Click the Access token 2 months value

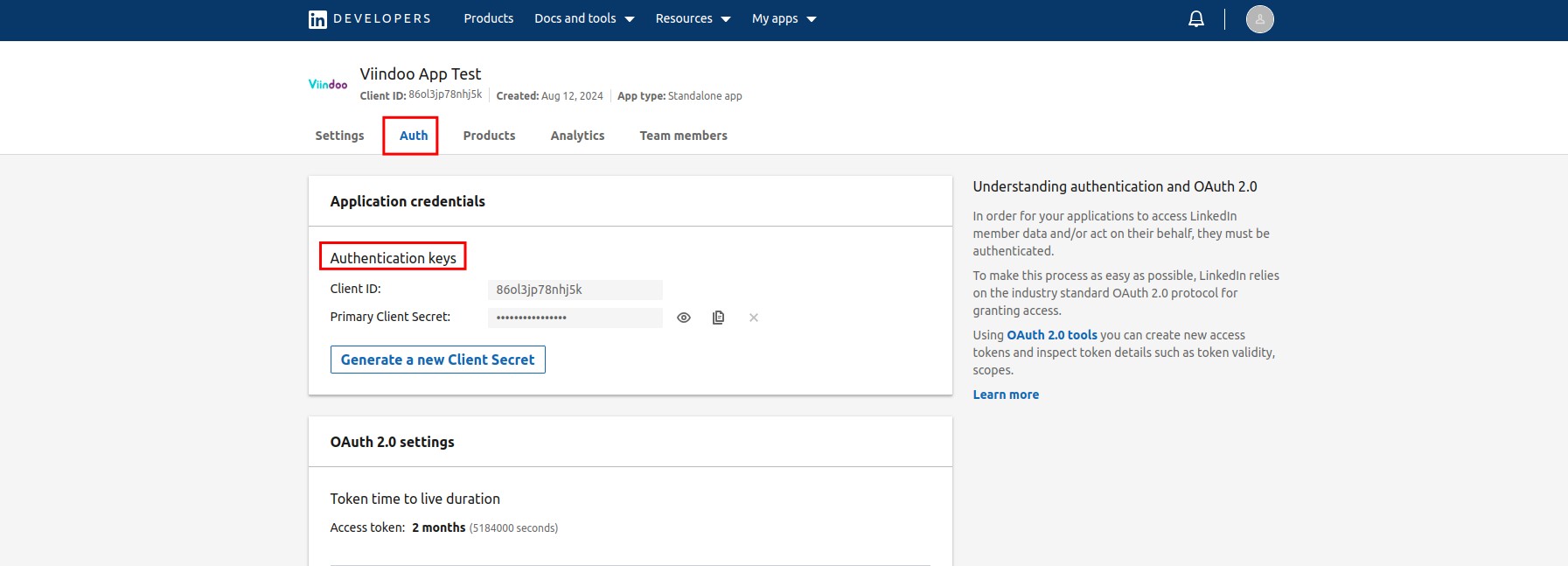[438, 528]
